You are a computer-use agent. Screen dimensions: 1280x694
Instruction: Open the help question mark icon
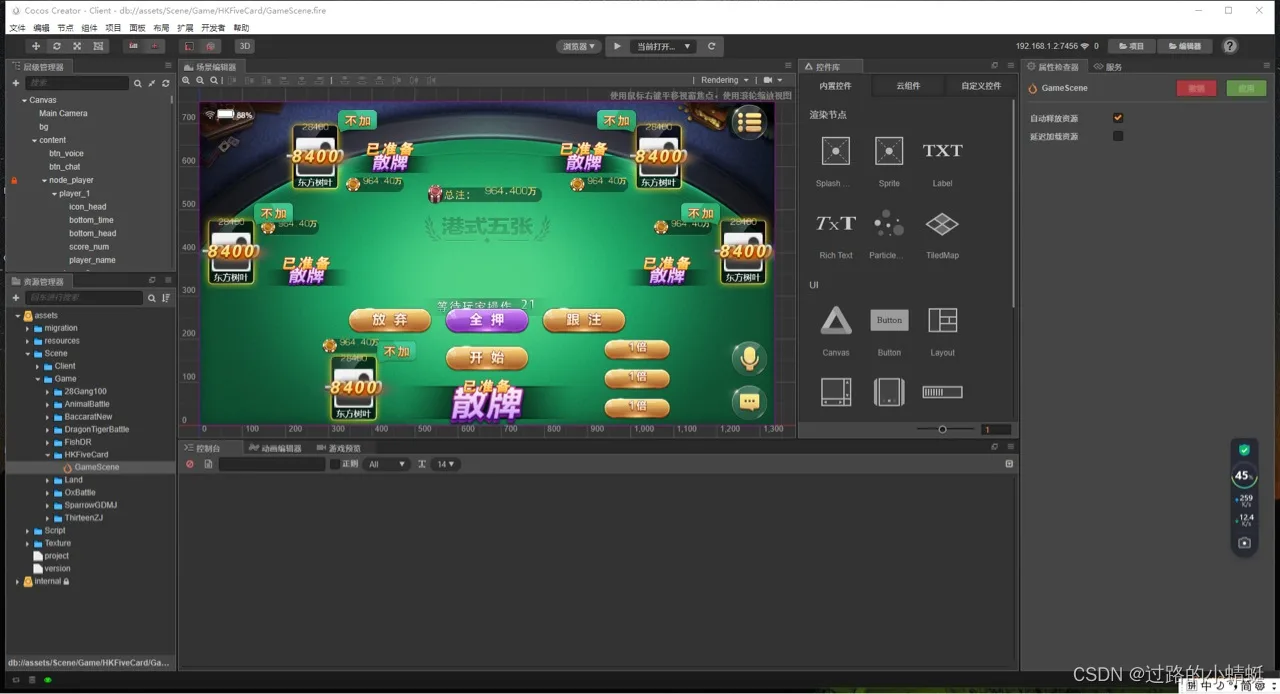(x=1230, y=46)
